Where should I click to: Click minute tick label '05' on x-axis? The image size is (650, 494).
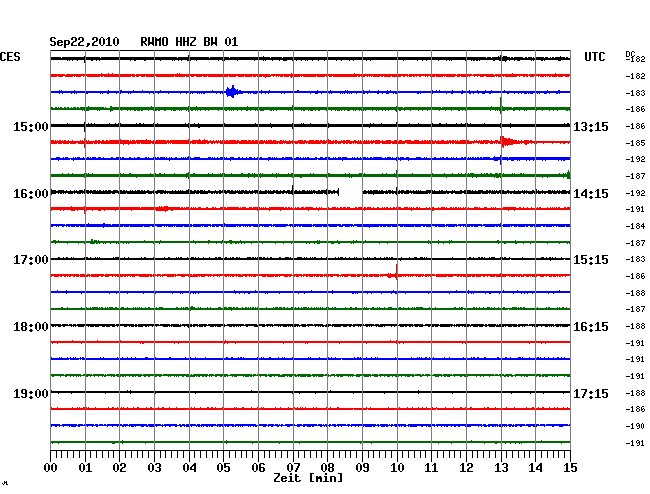(223, 467)
